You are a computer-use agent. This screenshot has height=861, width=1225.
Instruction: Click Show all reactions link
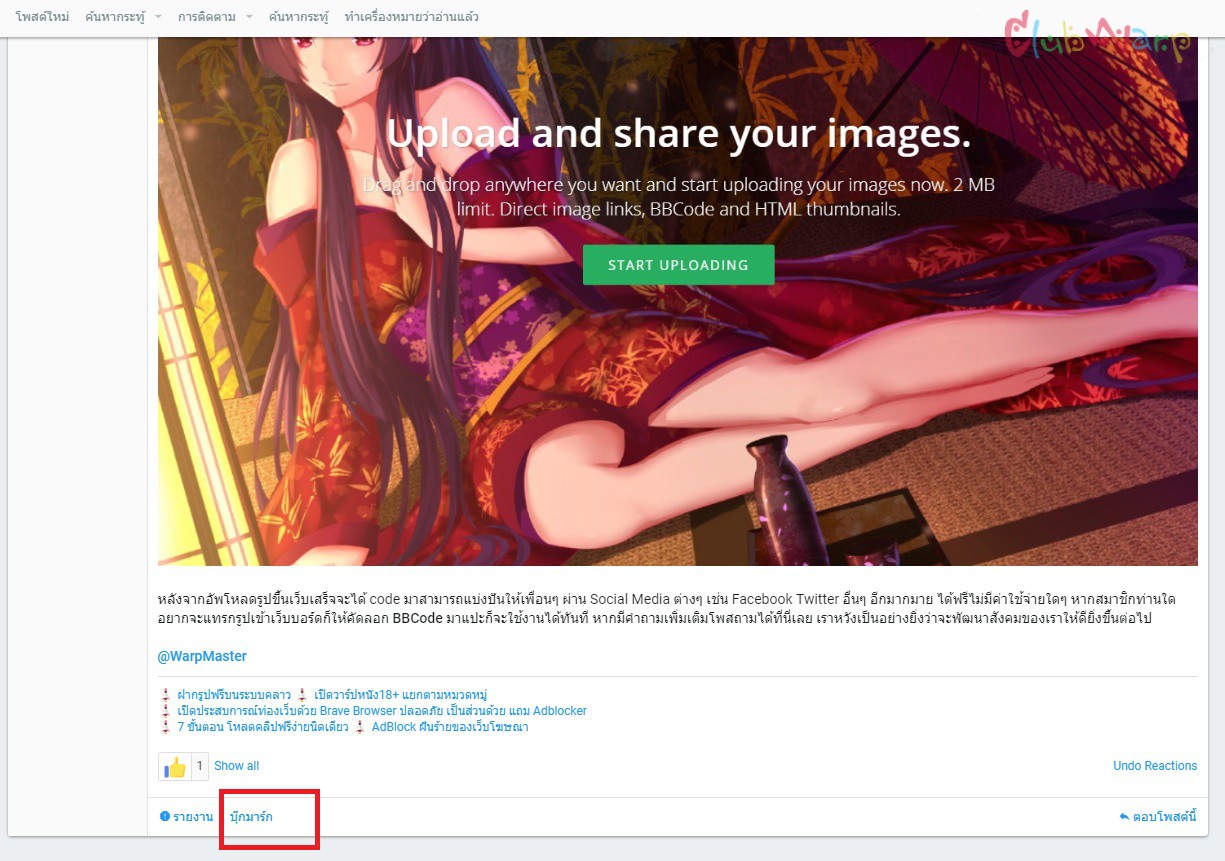(x=236, y=766)
